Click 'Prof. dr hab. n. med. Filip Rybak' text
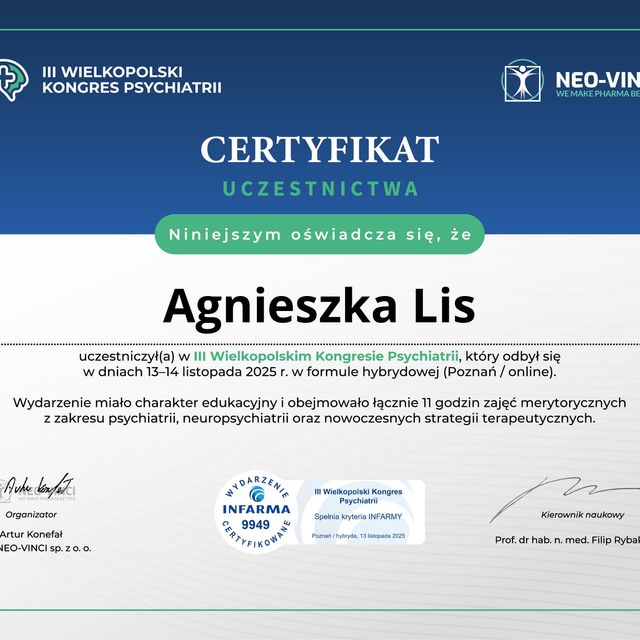Image resolution: width=640 pixels, height=640 pixels. click(567, 540)
